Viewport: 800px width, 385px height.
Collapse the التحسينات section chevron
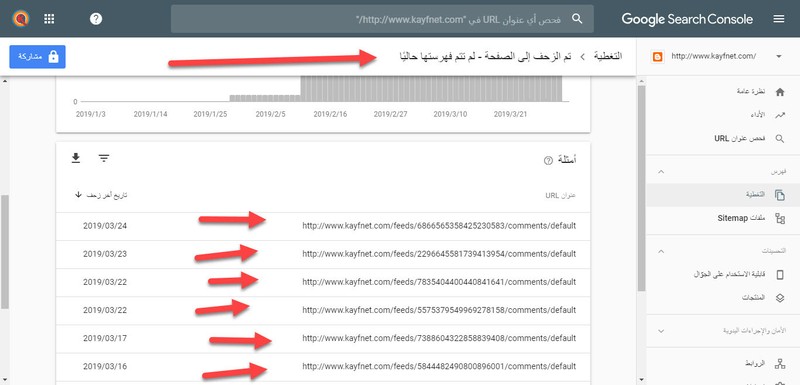(x=661, y=251)
